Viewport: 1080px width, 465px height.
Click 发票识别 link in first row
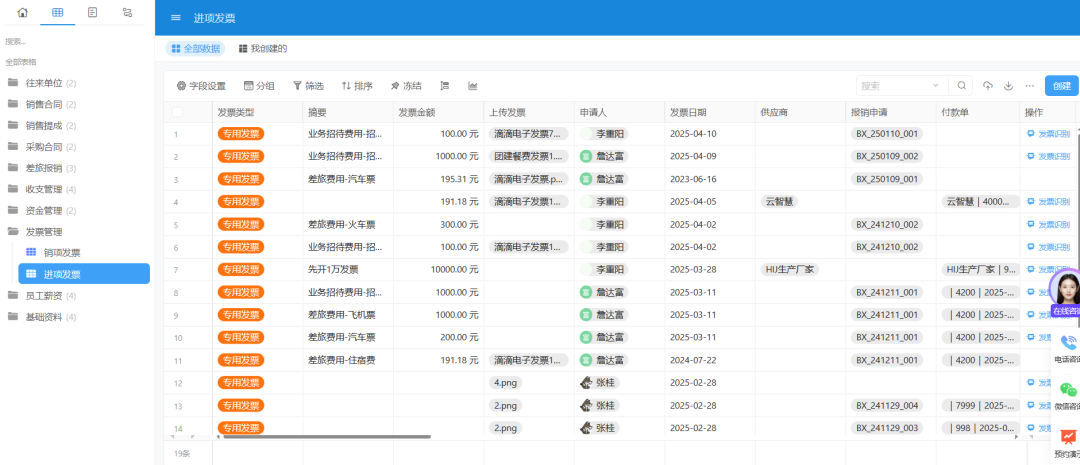(x=1052, y=133)
